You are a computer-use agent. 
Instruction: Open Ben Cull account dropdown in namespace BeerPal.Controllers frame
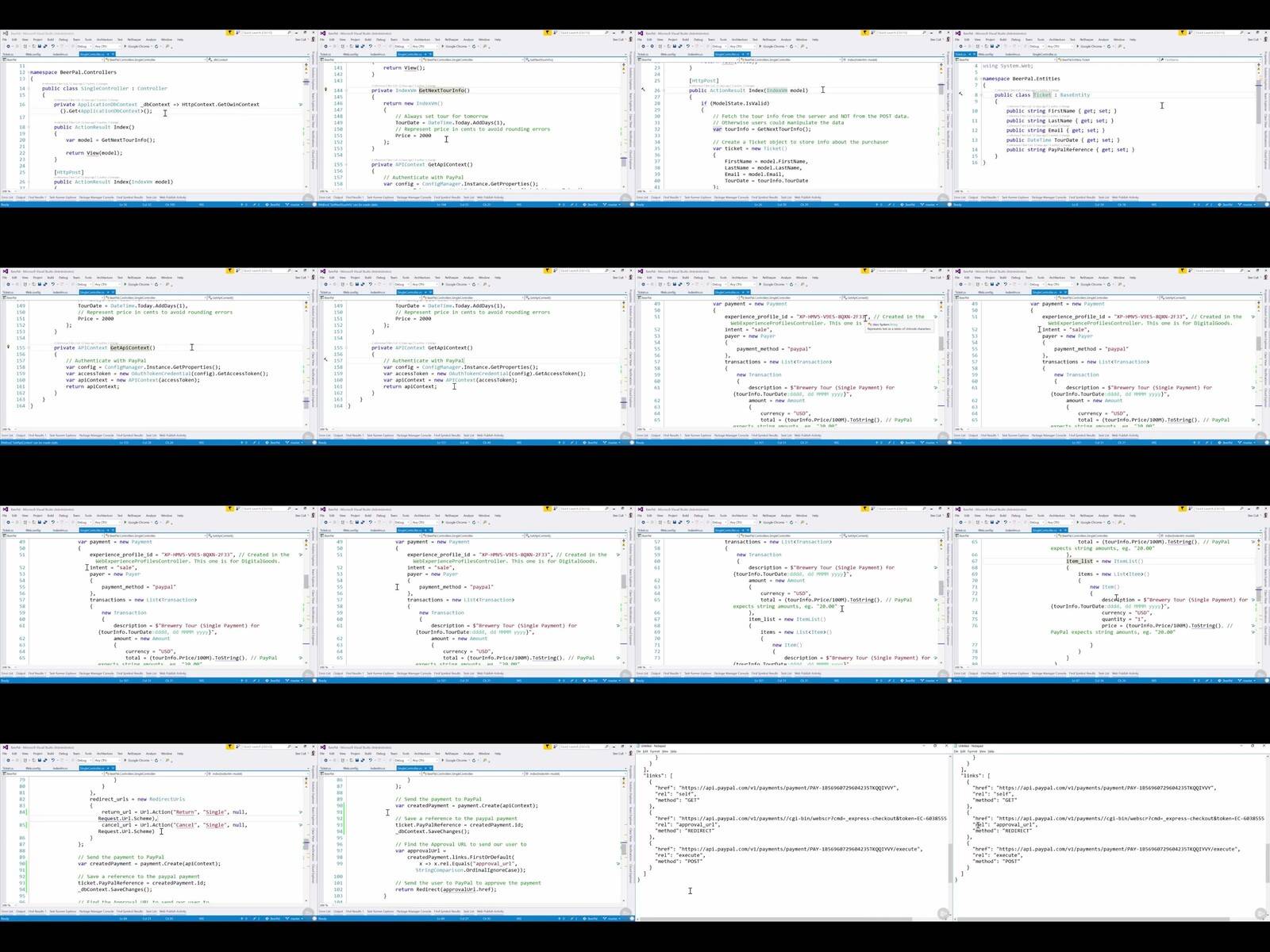301,40
